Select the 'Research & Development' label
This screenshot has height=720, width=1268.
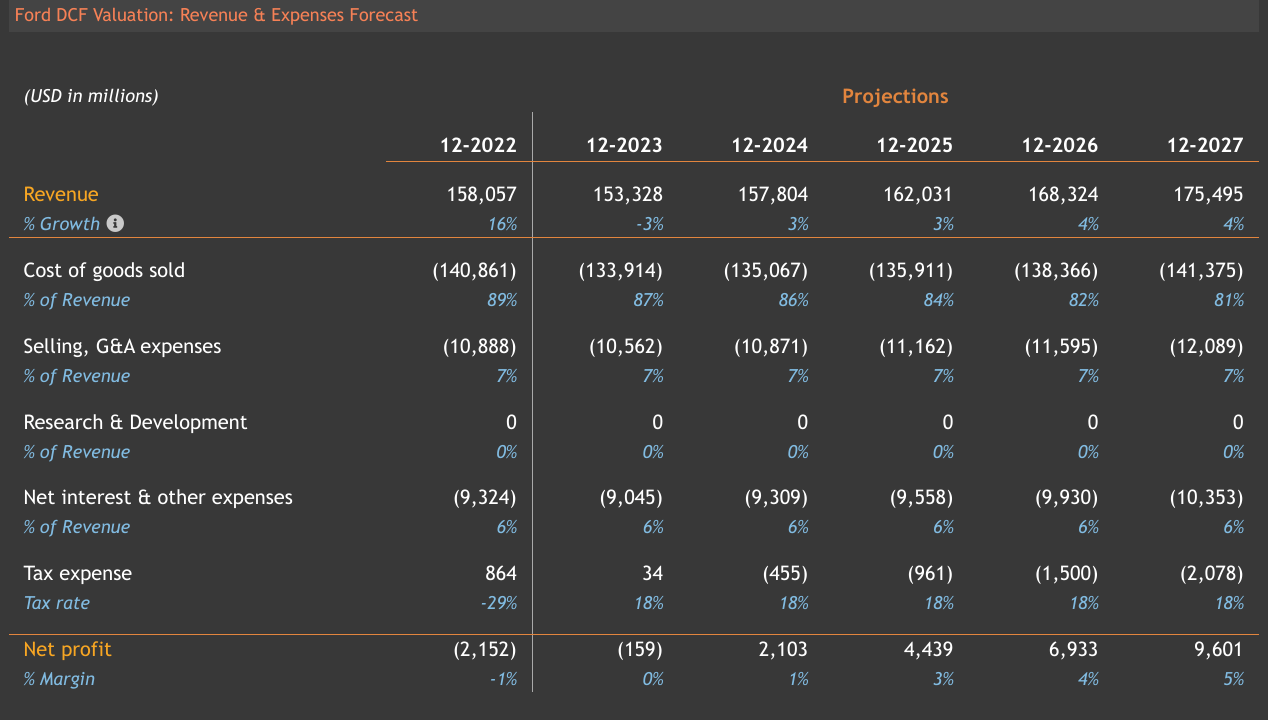coord(135,422)
